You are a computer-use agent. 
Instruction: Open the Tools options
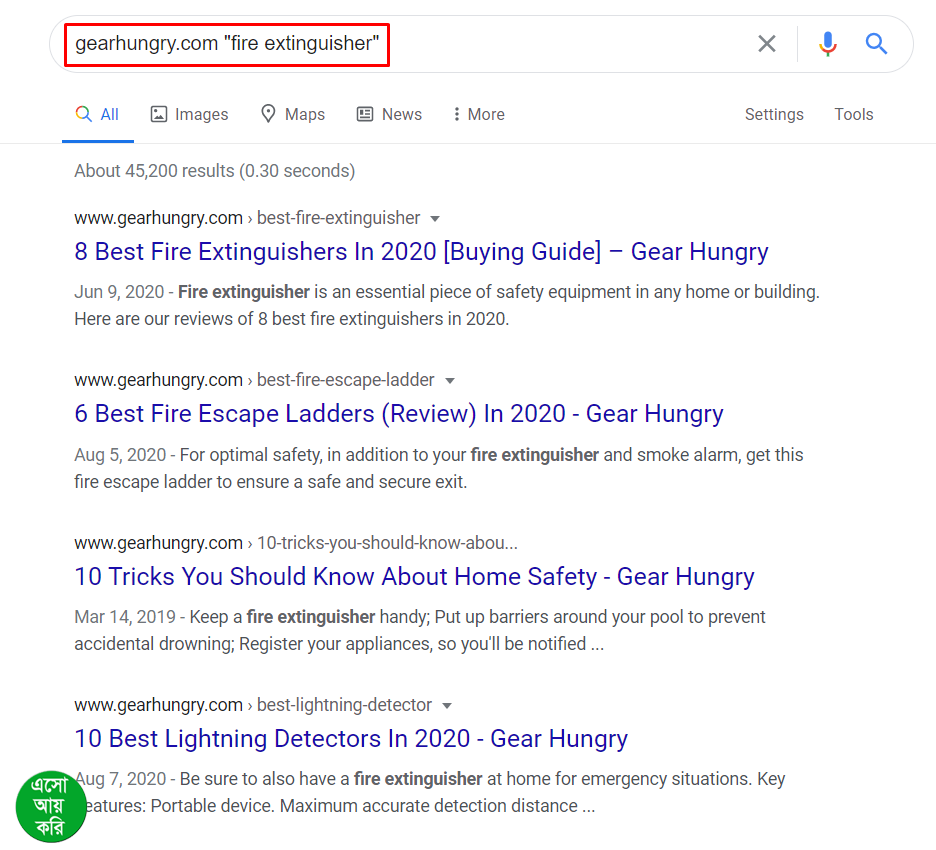[854, 114]
